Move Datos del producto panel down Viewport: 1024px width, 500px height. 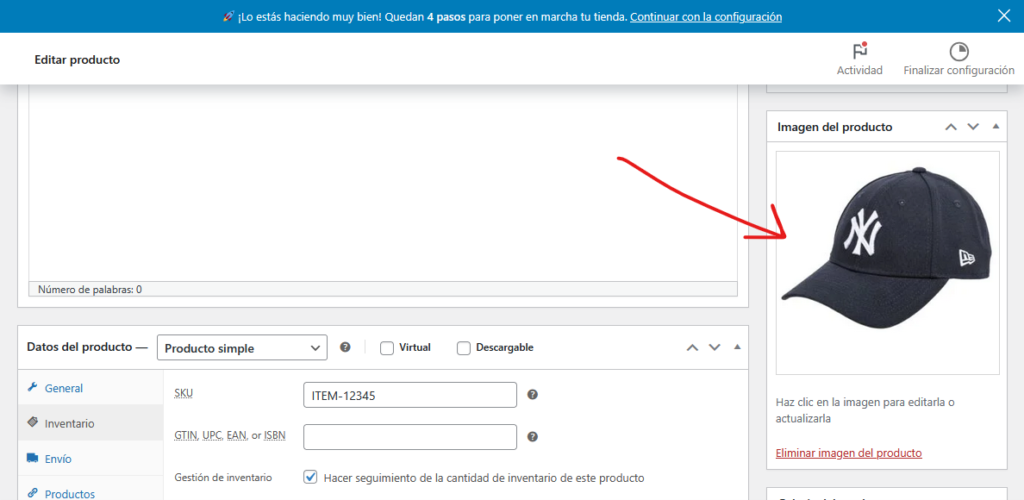click(714, 347)
